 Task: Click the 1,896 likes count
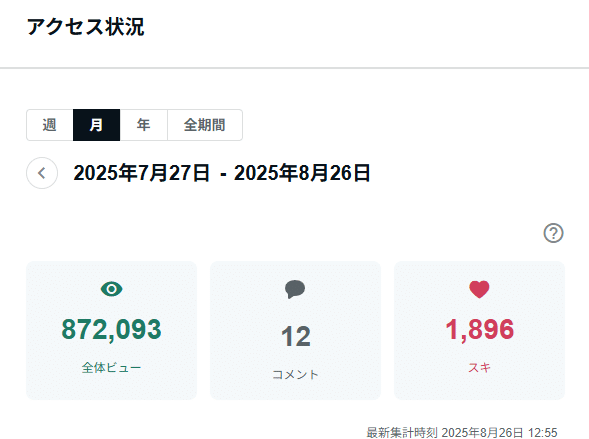(x=479, y=329)
